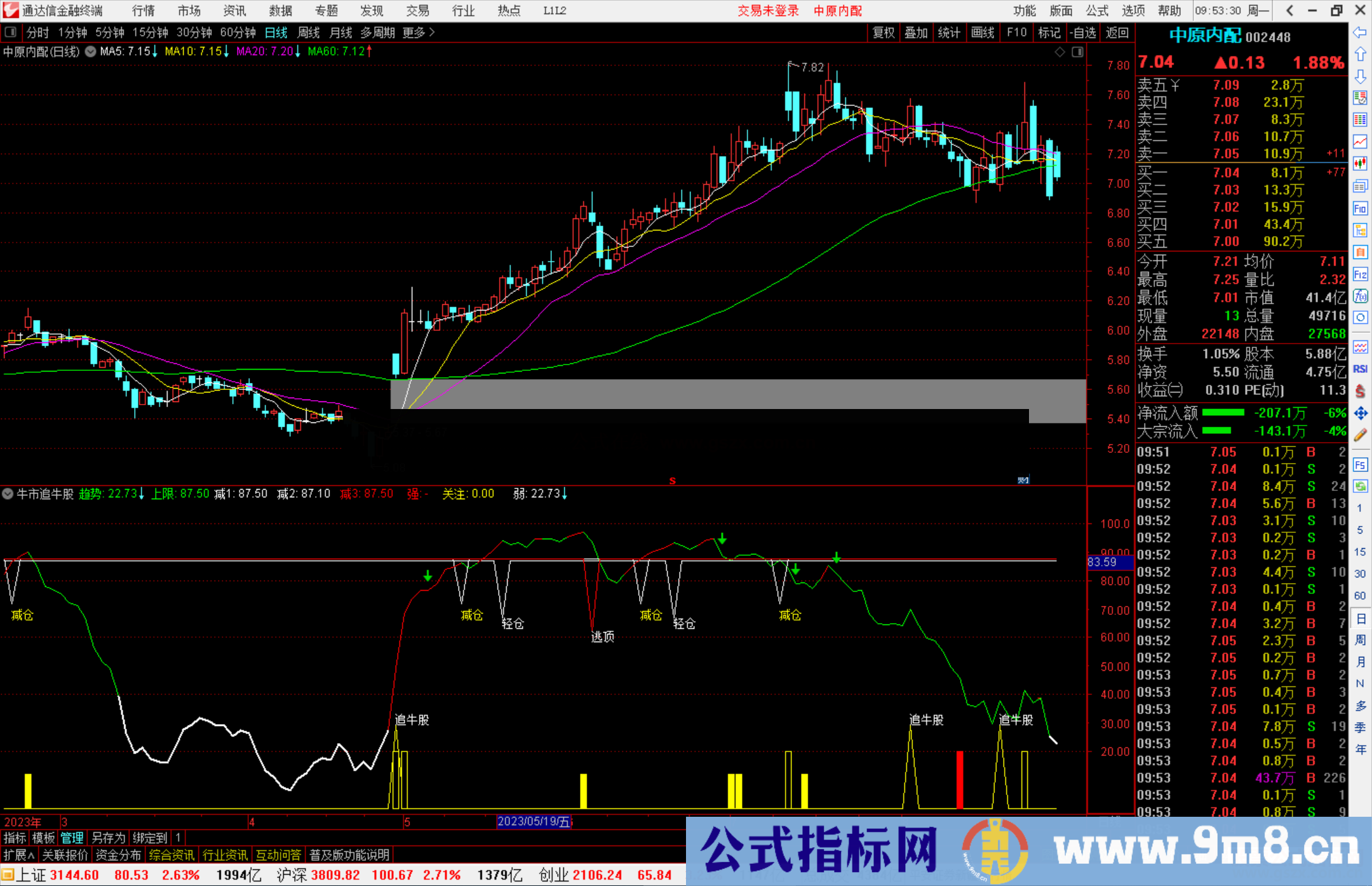
Task: Click the F12 sidebar icon
Action: click(1360, 274)
